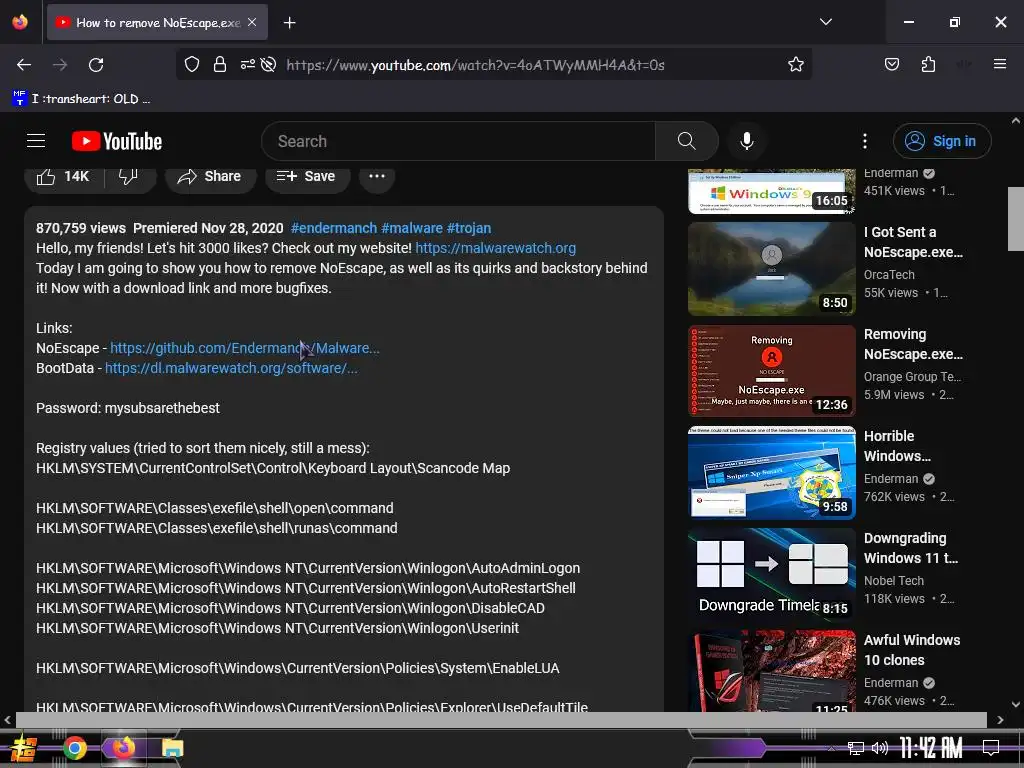Open more actions ellipsis under video
Screen dimensions: 1024x768
point(377,176)
